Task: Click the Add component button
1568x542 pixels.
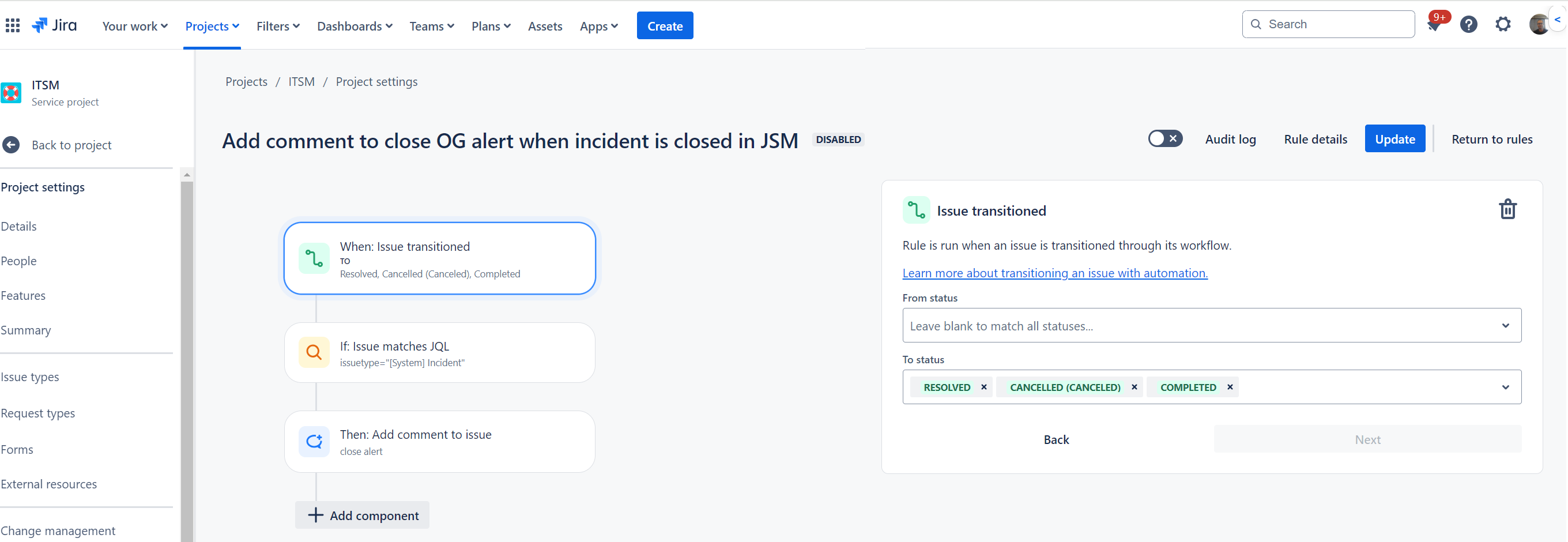Action: click(x=362, y=515)
